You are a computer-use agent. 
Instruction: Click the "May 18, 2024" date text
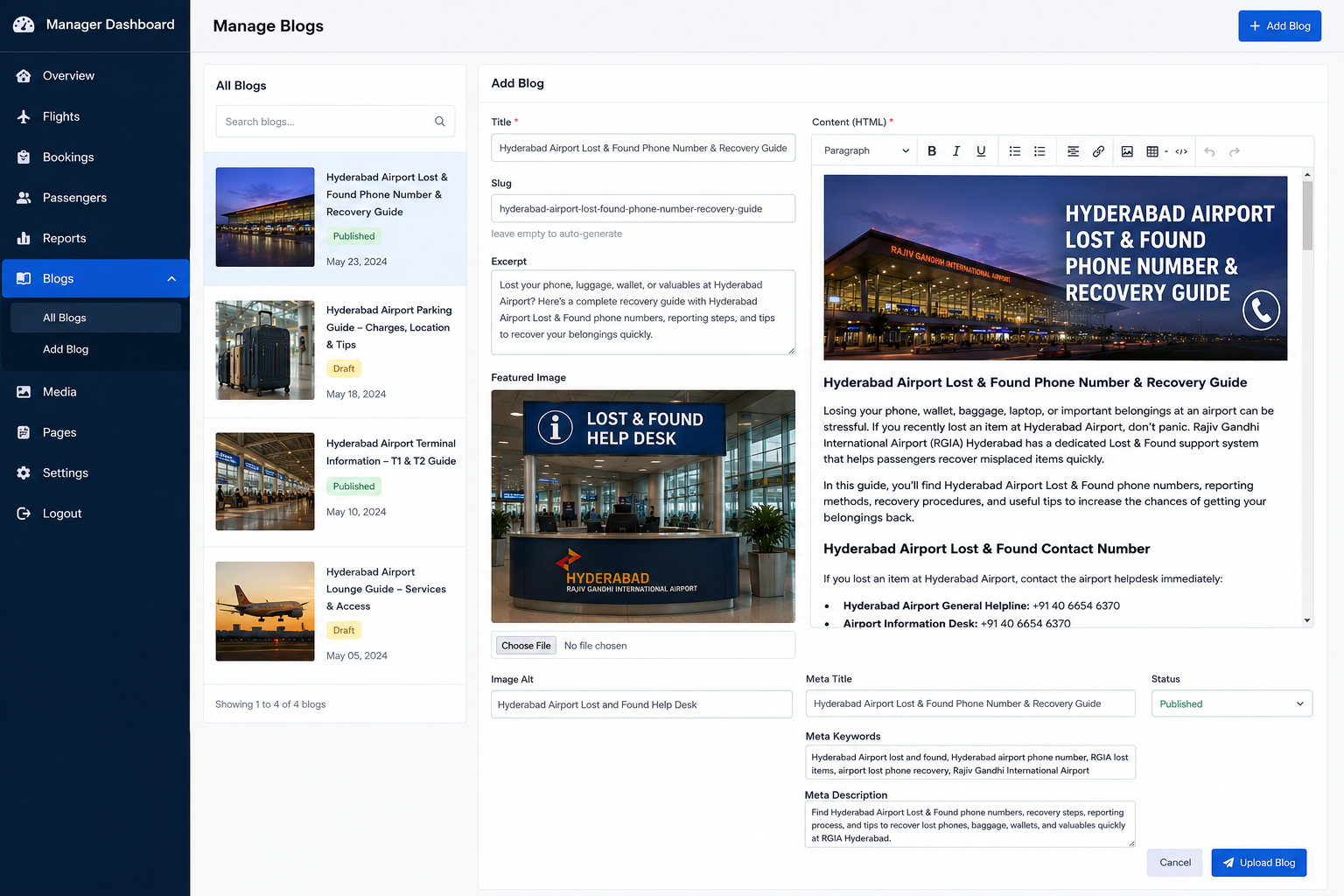[356, 394]
